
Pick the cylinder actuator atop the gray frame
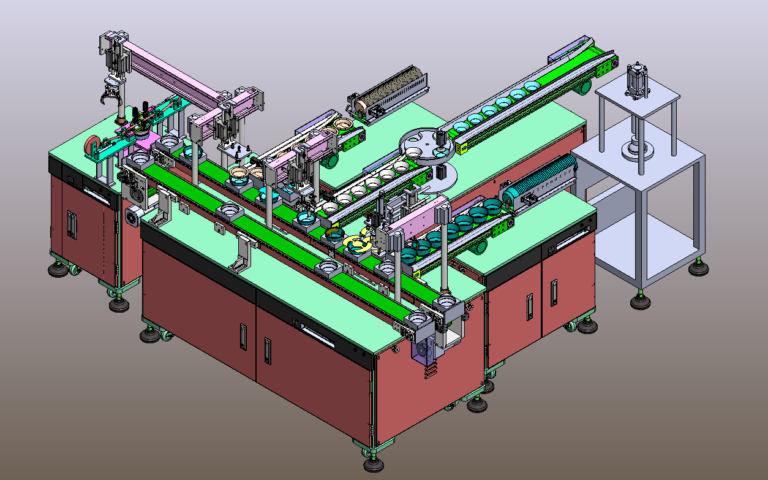[638, 81]
